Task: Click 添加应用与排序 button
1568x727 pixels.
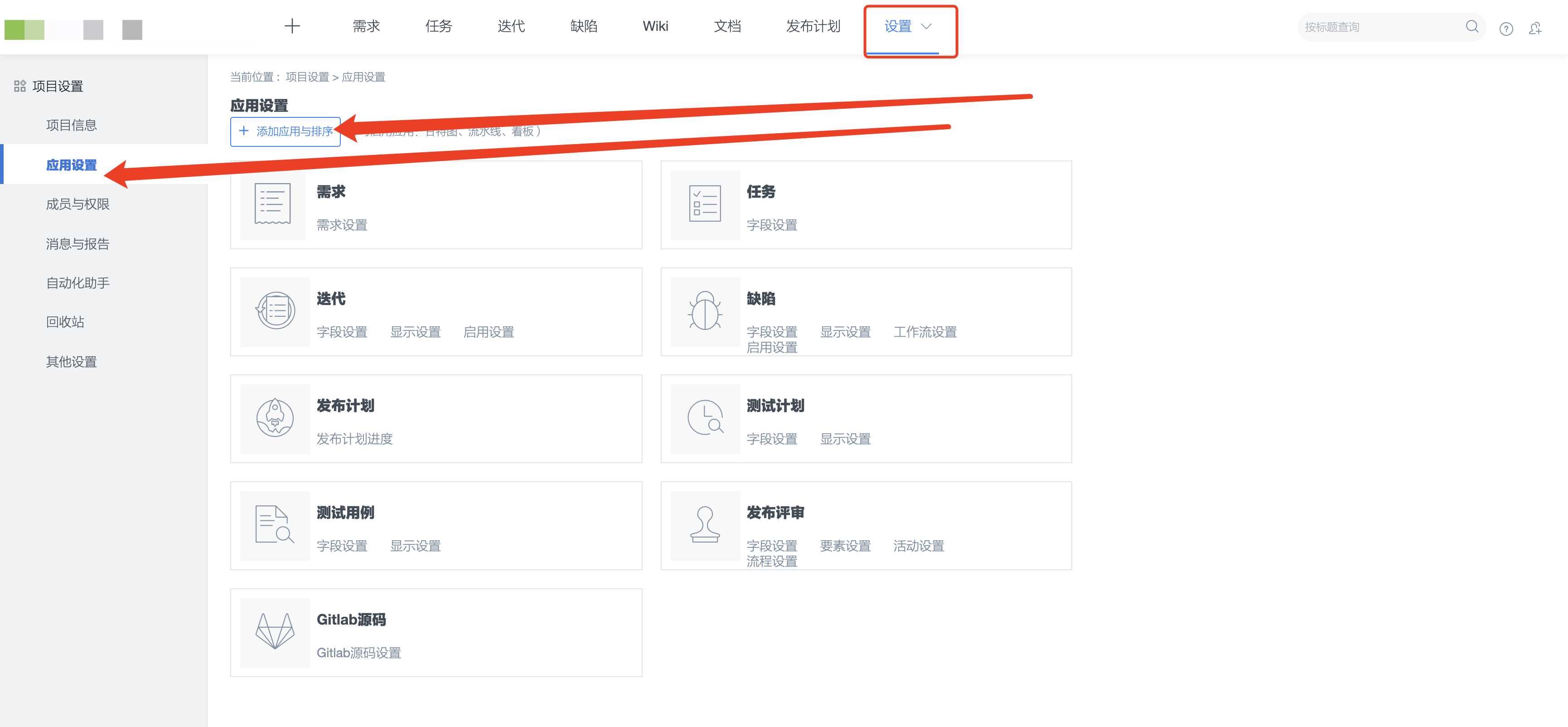Action: [x=286, y=131]
